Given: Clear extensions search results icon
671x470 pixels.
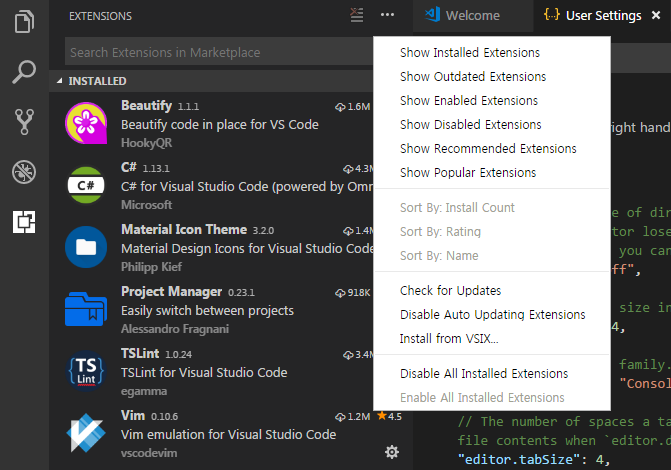Looking at the screenshot, I should 356,15.
